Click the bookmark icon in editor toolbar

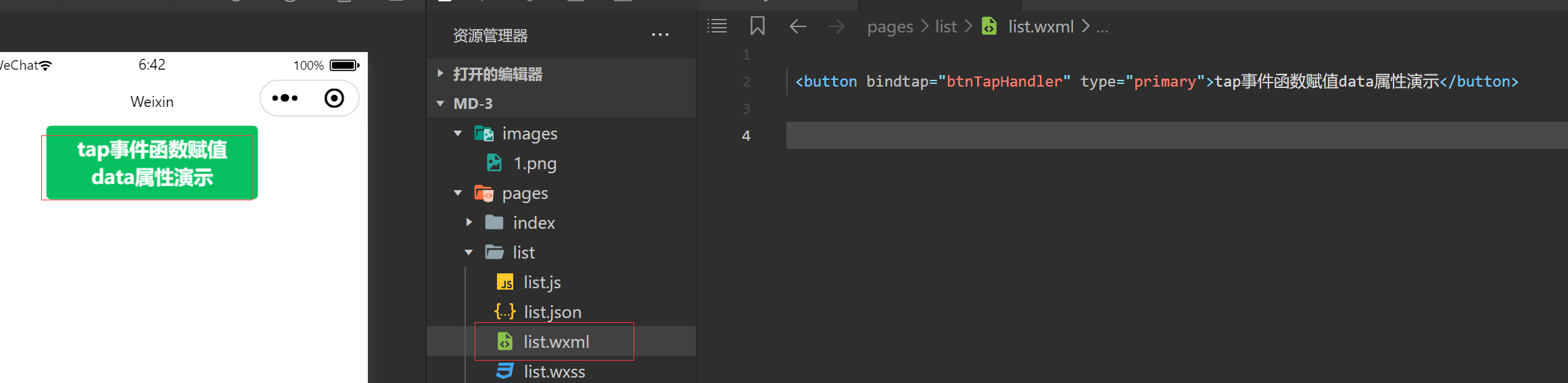pyautogui.click(x=757, y=26)
